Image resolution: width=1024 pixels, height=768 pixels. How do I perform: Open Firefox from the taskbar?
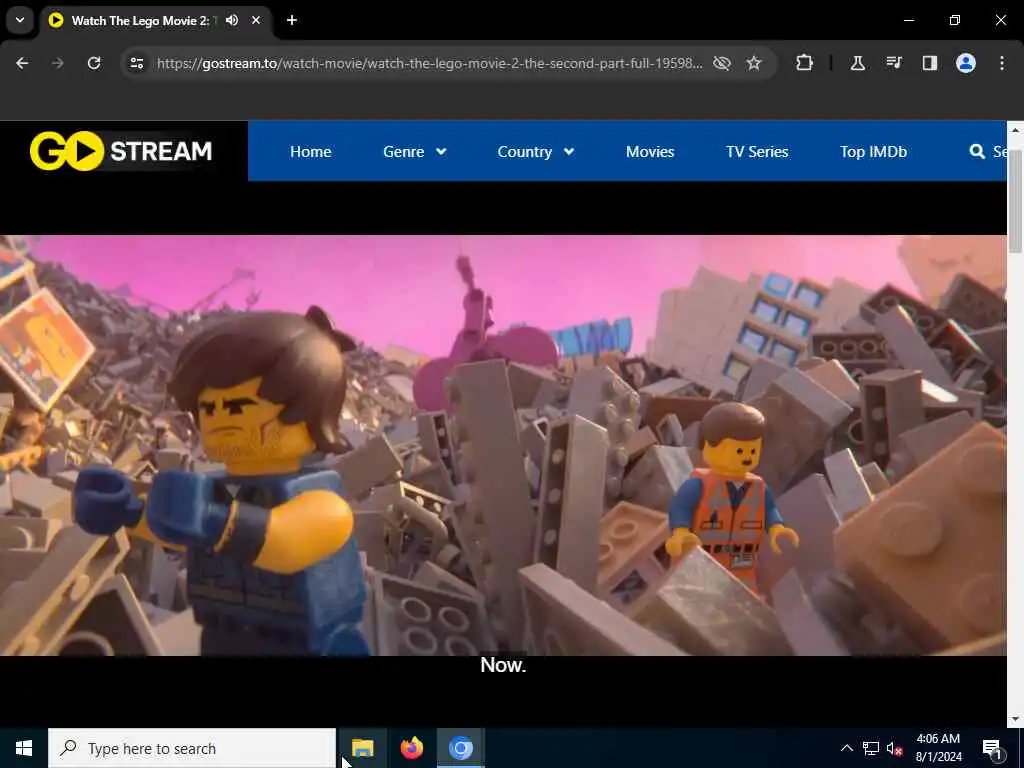point(411,748)
